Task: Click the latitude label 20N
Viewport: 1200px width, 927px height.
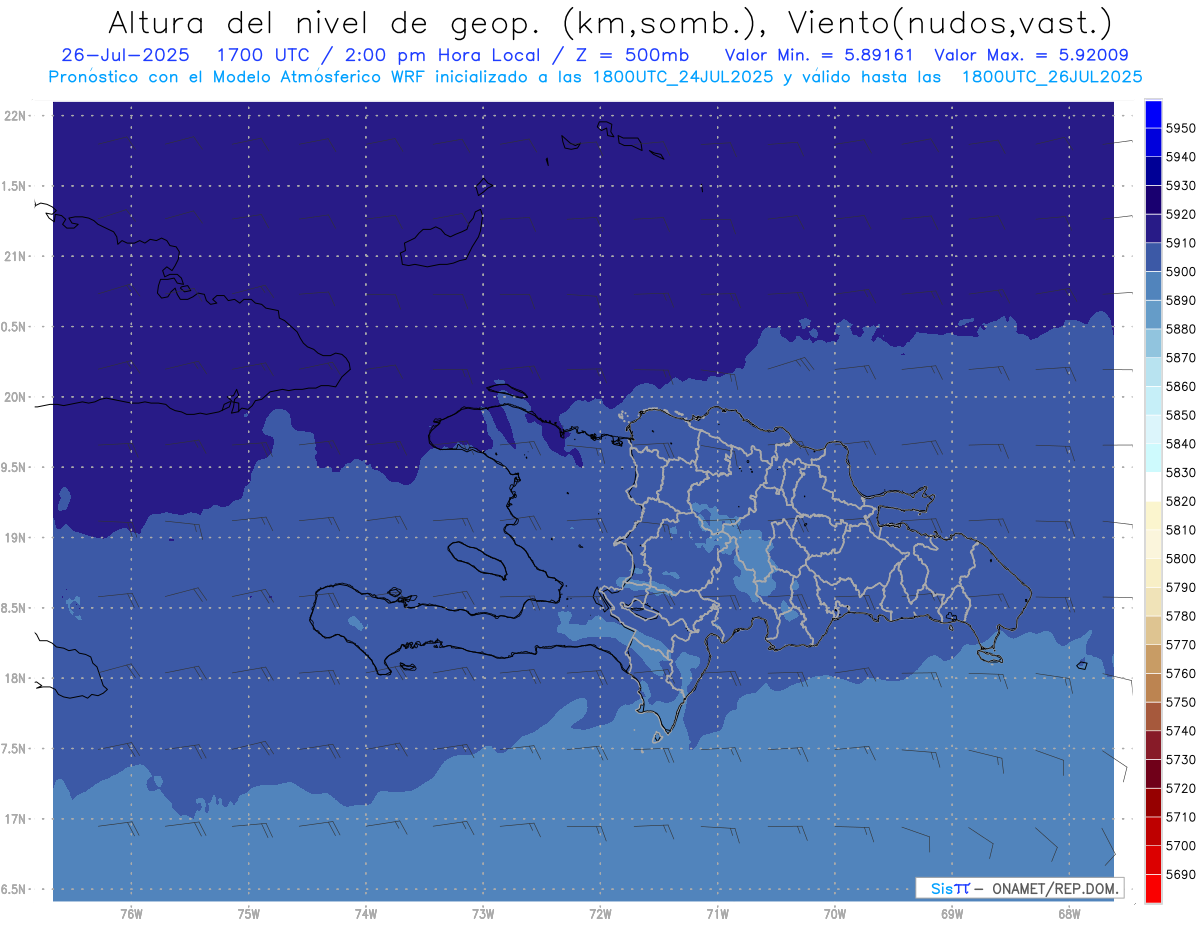Action: 15,397
